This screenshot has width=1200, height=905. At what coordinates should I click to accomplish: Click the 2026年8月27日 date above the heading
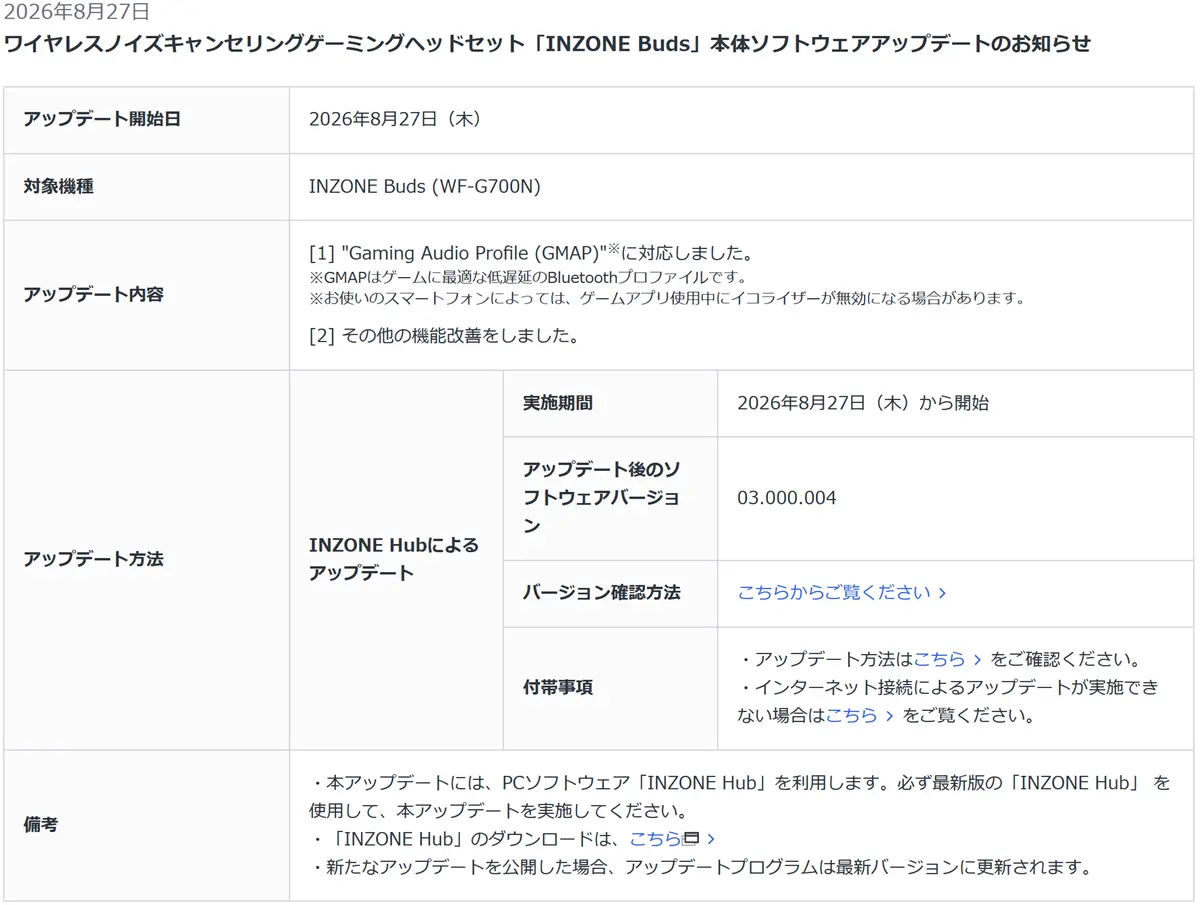point(76,12)
